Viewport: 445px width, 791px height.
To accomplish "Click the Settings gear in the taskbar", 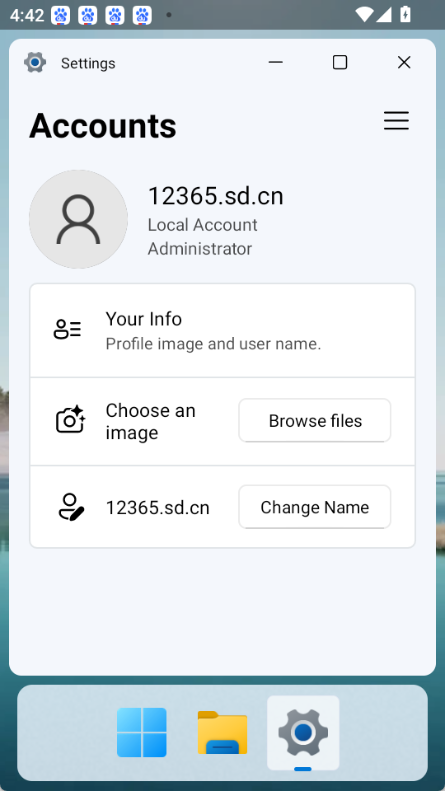I will [303, 732].
